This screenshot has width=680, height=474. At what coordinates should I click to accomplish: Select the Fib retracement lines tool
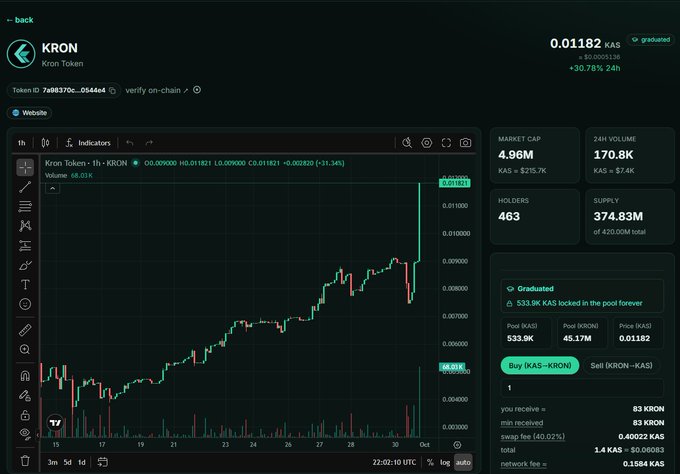pyautogui.click(x=25, y=206)
